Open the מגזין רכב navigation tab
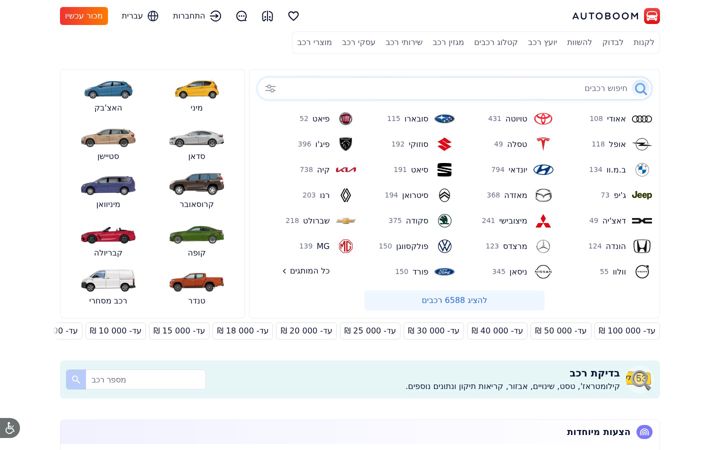Image resolution: width=720 pixels, height=450 pixels. [448, 42]
